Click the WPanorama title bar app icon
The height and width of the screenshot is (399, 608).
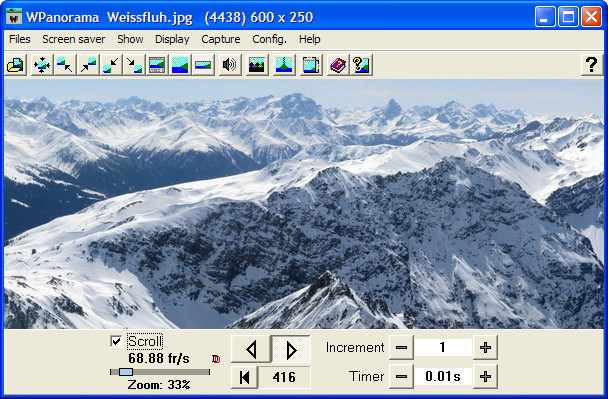[x=14, y=17]
